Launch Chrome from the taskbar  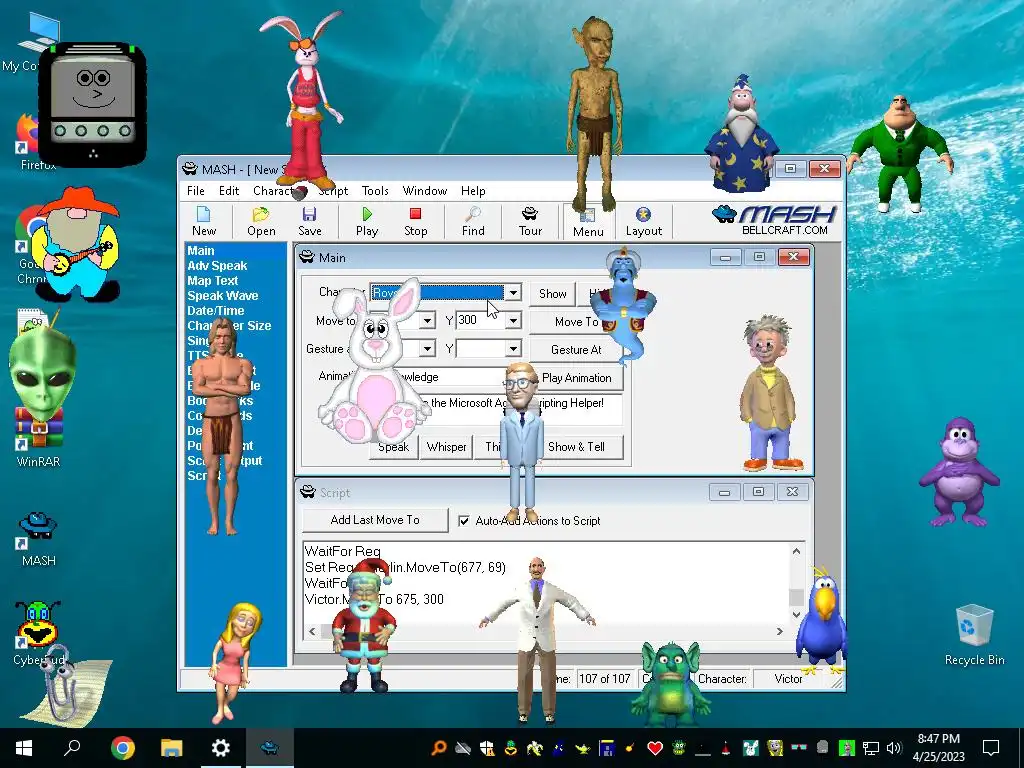[x=123, y=748]
